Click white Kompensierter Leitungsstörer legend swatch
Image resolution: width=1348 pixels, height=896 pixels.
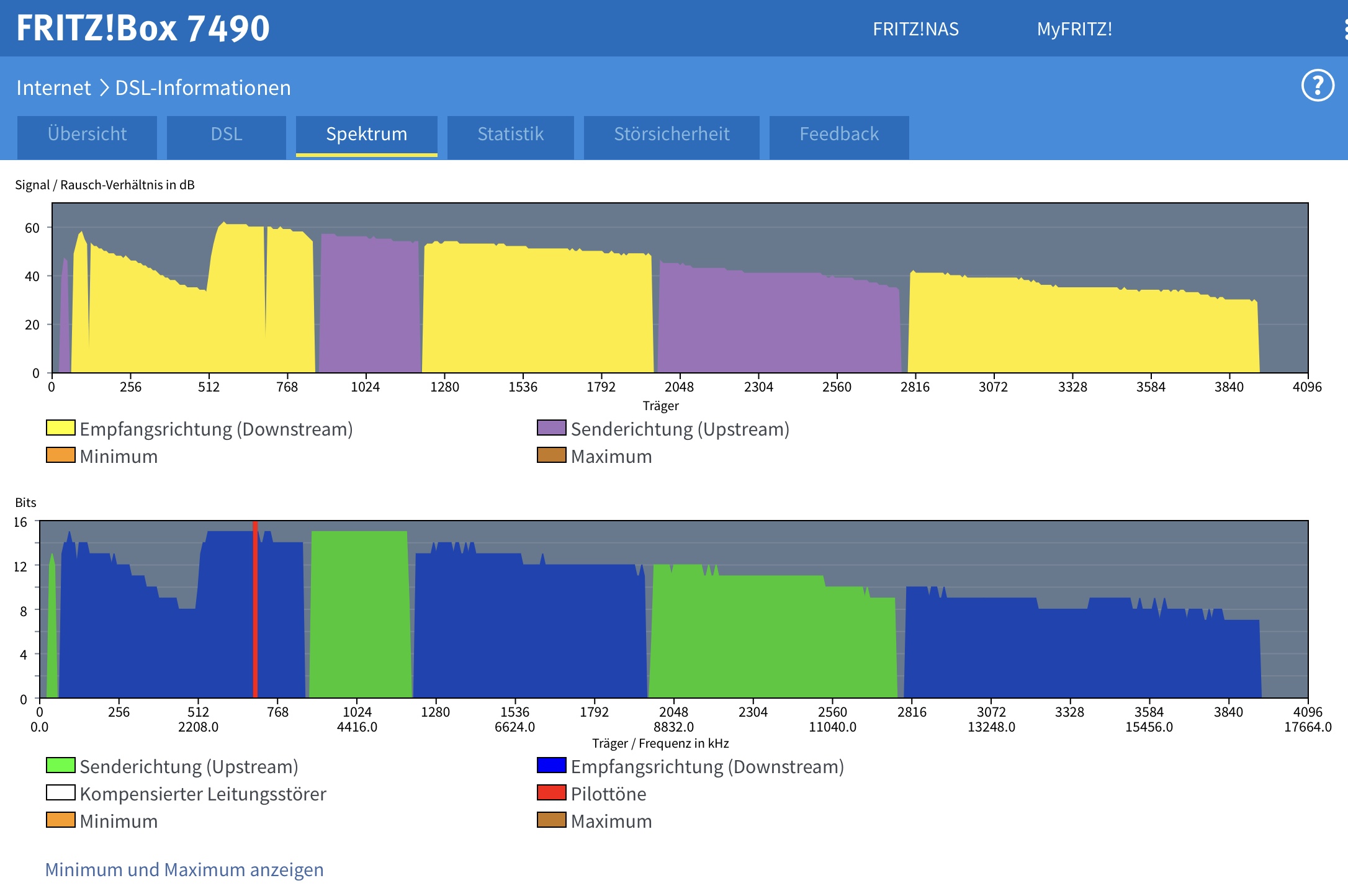click(x=61, y=793)
